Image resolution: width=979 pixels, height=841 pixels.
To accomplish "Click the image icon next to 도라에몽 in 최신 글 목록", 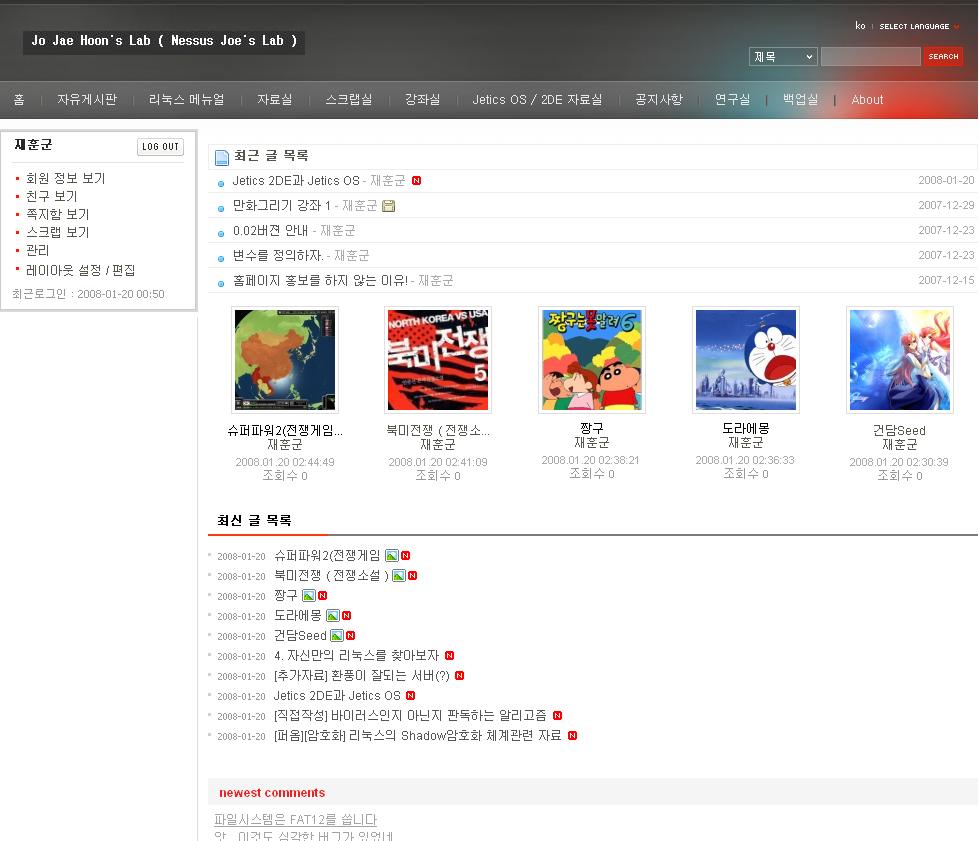I will coord(333,616).
